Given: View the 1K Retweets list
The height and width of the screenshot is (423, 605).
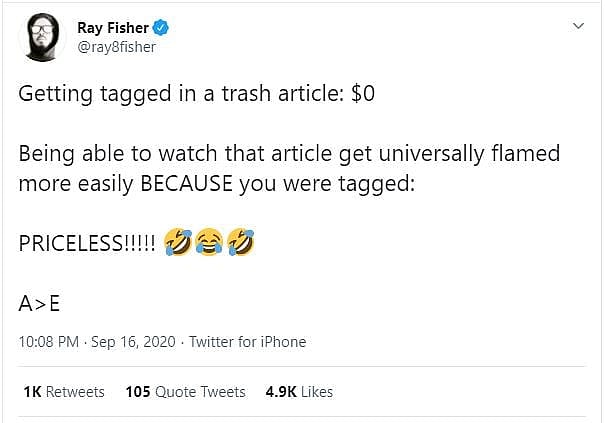Looking at the screenshot, I should (x=64, y=392).
